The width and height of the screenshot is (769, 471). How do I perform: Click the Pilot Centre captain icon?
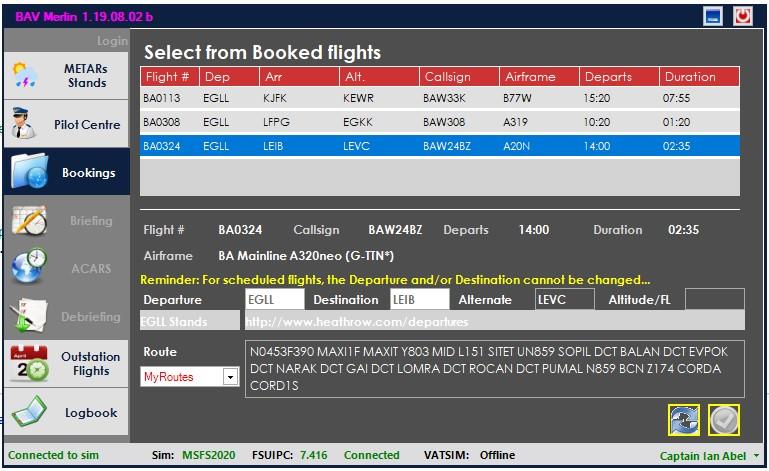coord(23,124)
